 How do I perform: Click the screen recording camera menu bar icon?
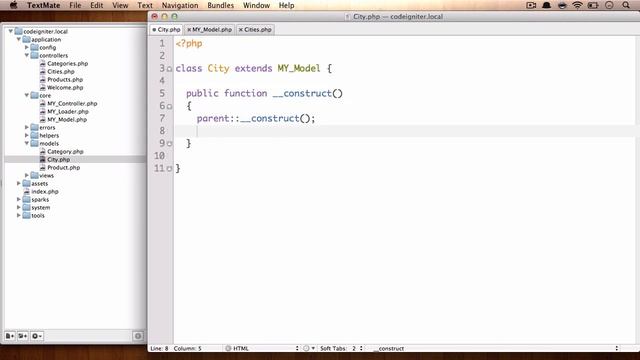click(x=531, y=5)
